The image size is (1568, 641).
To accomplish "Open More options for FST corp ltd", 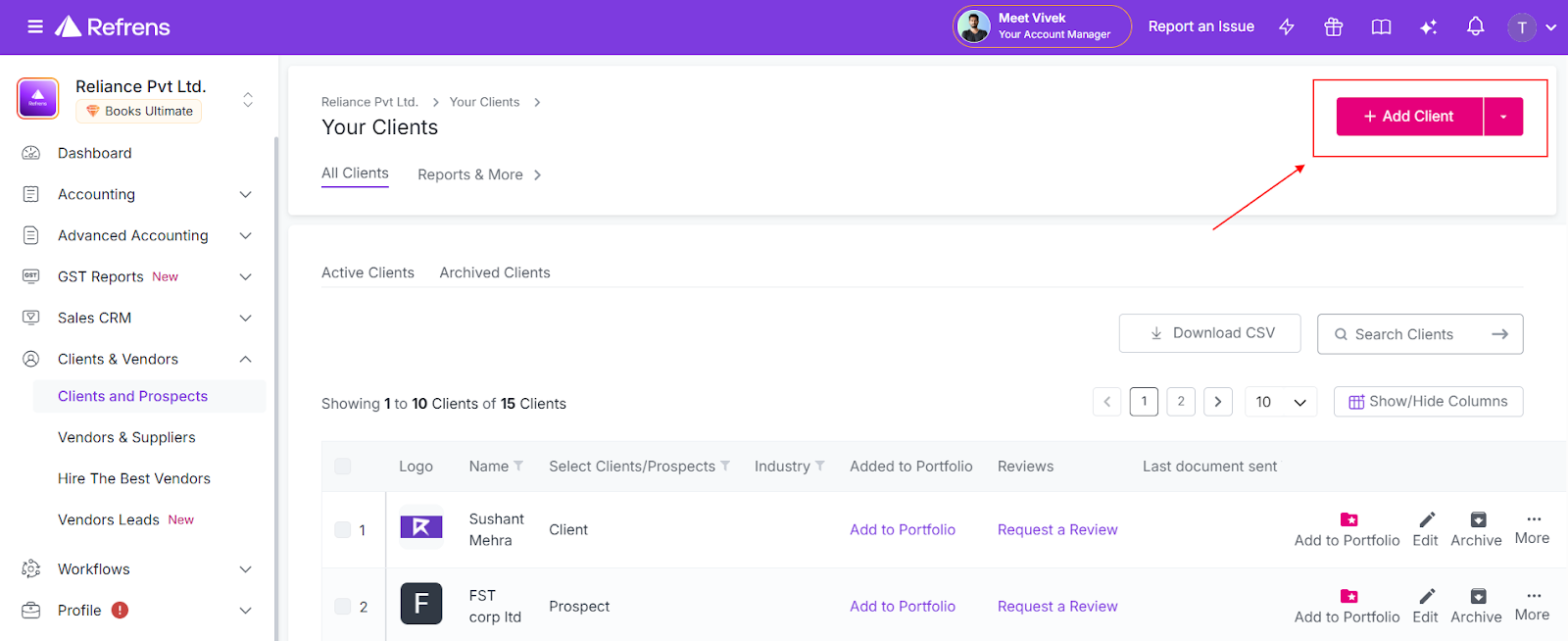I will 1534,596.
